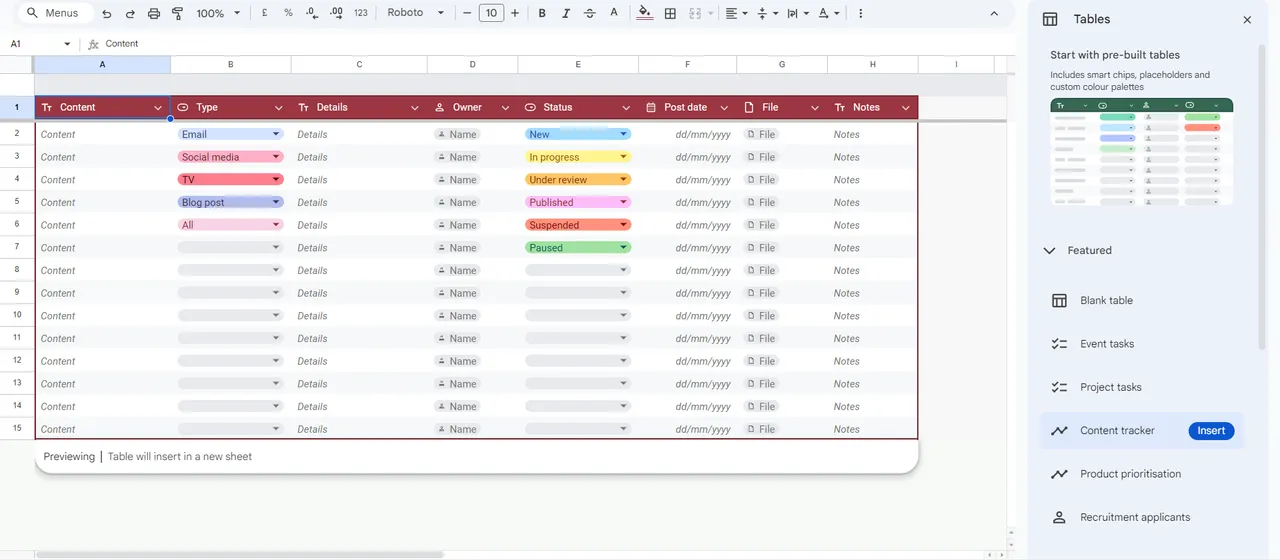The width and height of the screenshot is (1280, 560).
Task: Decrease font size with minus button
Action: tap(467, 14)
